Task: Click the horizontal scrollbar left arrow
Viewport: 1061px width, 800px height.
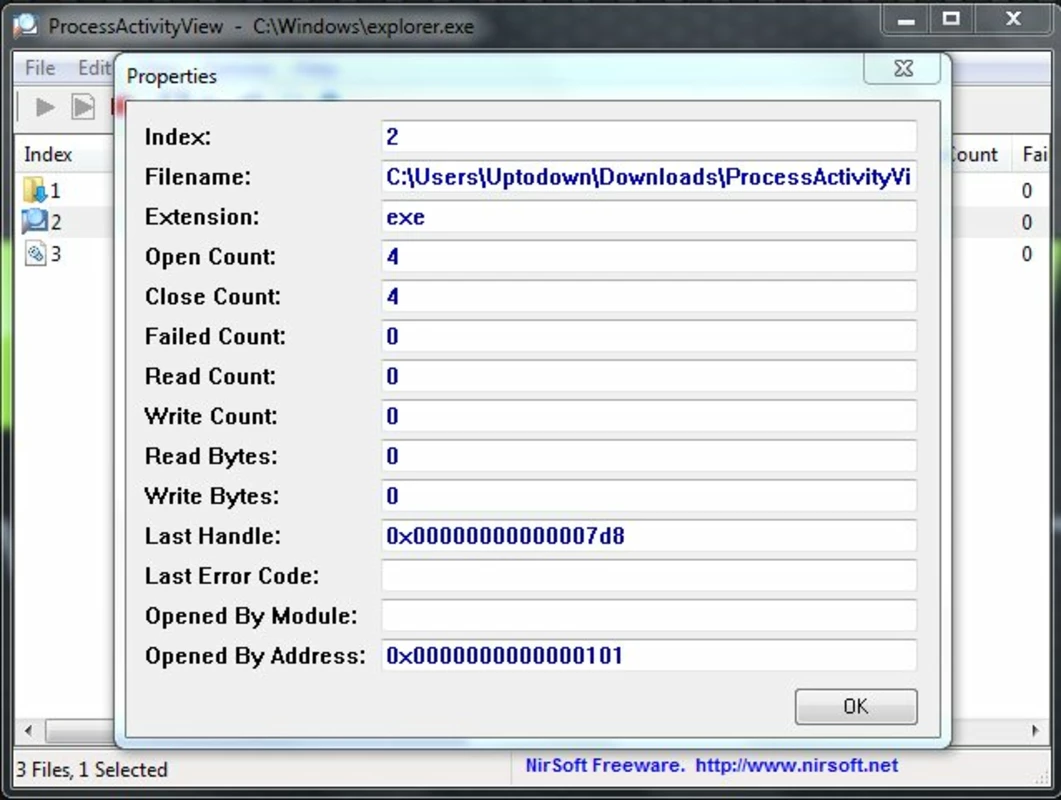Action: (x=28, y=730)
